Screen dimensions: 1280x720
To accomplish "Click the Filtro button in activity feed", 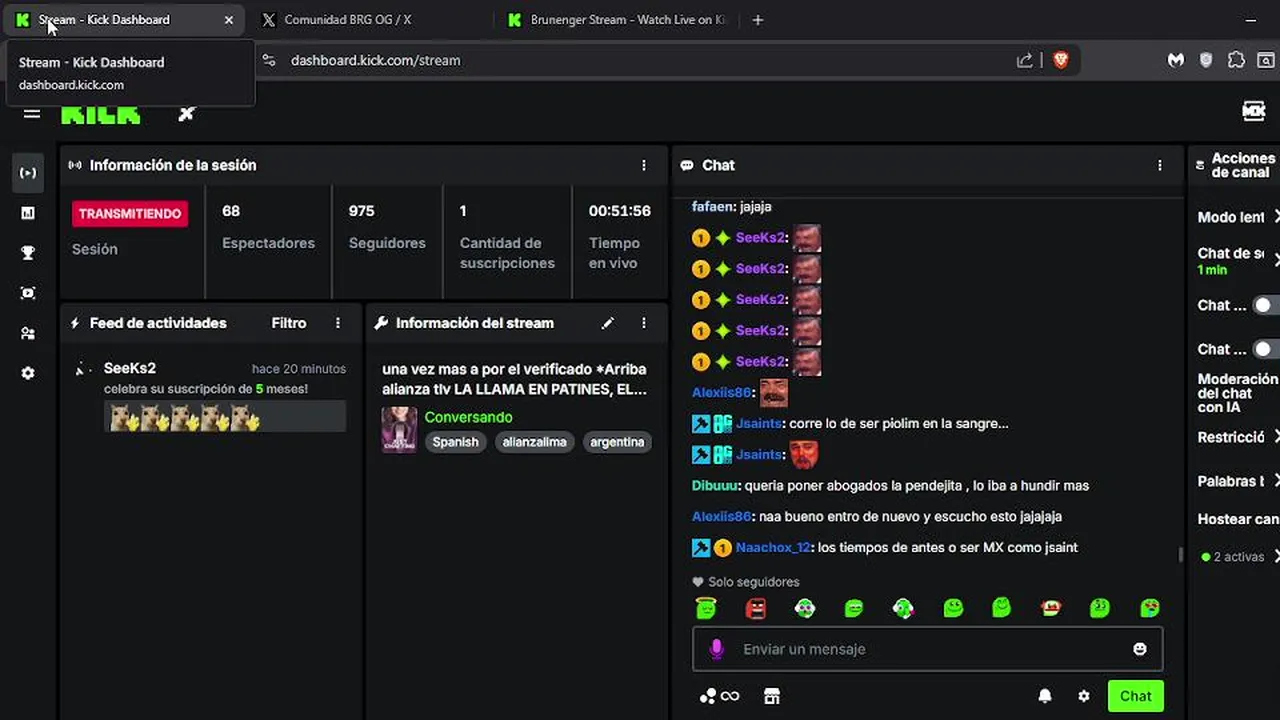I will tap(289, 323).
